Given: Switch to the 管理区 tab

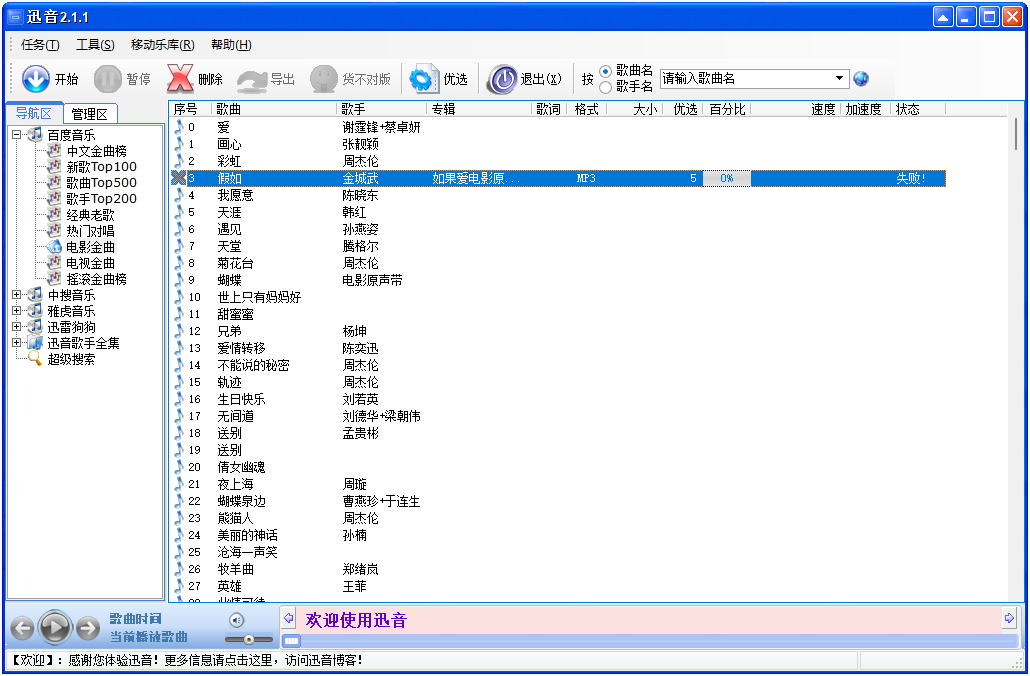Looking at the screenshot, I should [90, 114].
